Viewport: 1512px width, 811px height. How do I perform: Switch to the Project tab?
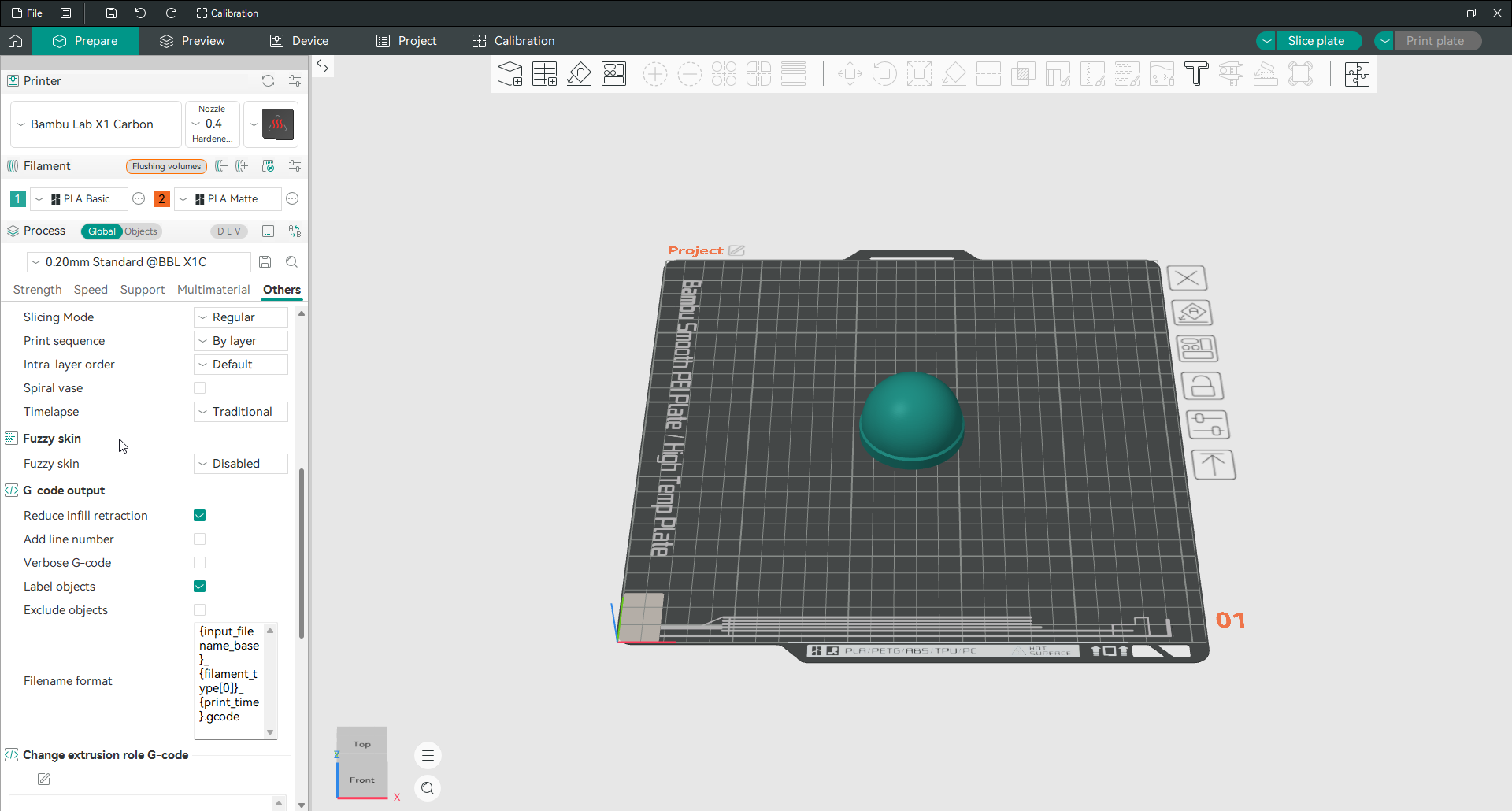(406, 41)
